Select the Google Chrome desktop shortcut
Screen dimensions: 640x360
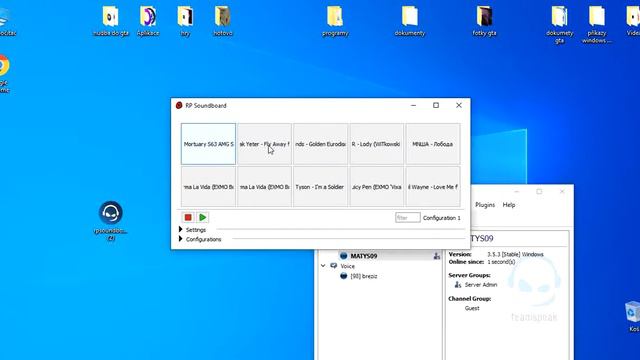pos(4,73)
